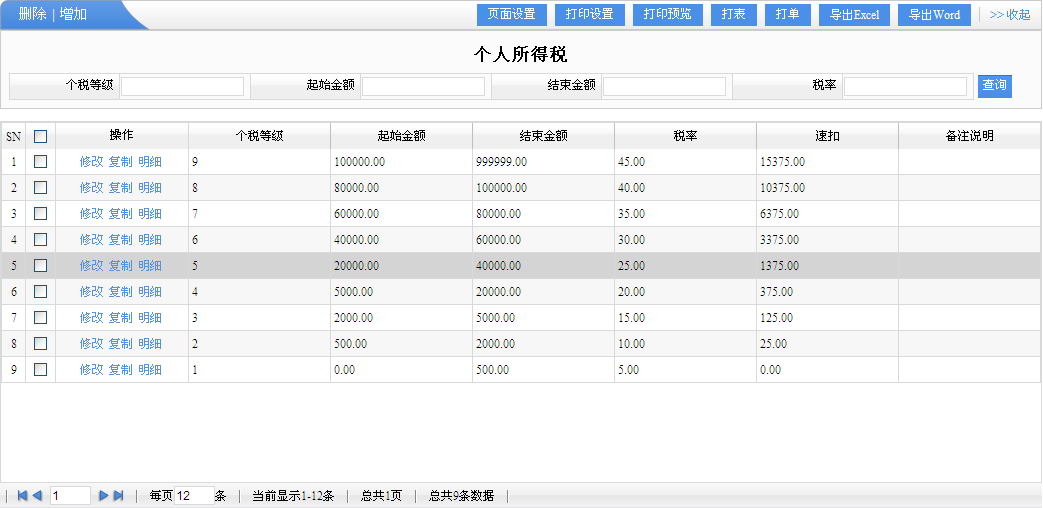The width and height of the screenshot is (1043, 508).
Task: Toggle the checkbox for row 9
Action: pos(41,369)
